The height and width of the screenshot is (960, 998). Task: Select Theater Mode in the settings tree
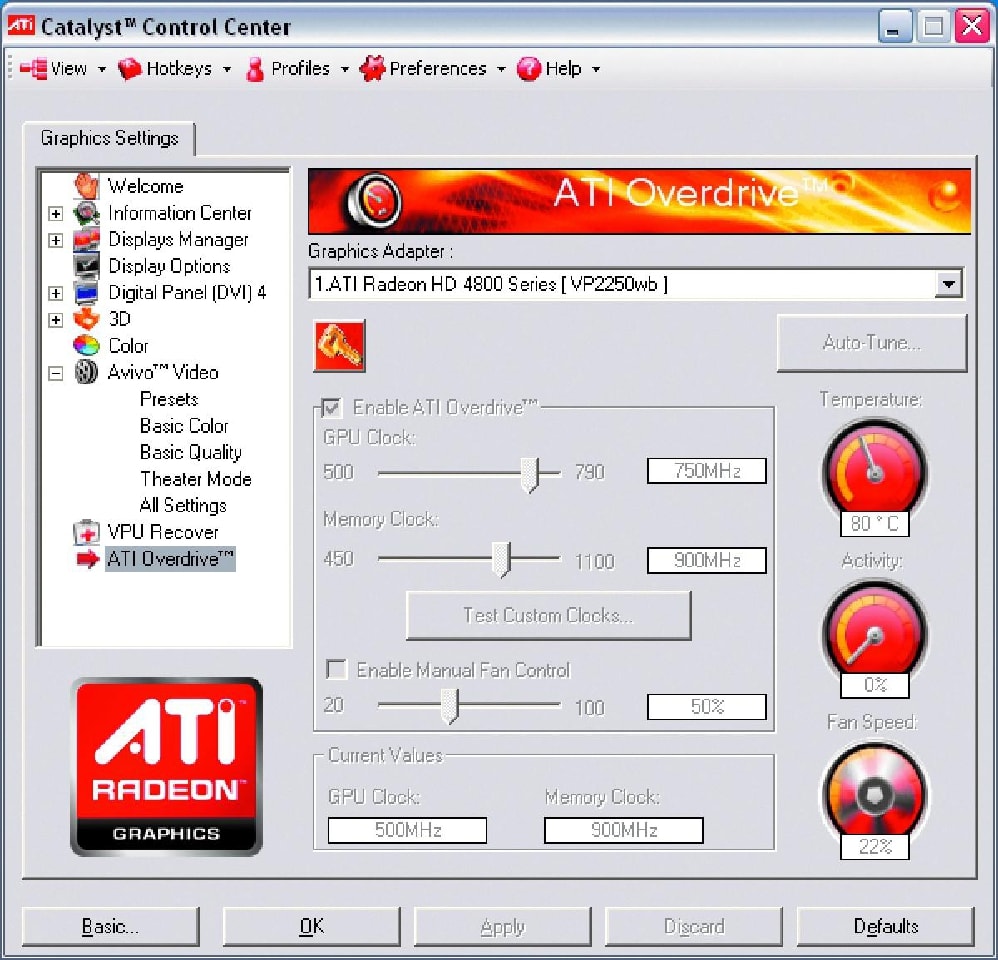pyautogui.click(x=195, y=479)
